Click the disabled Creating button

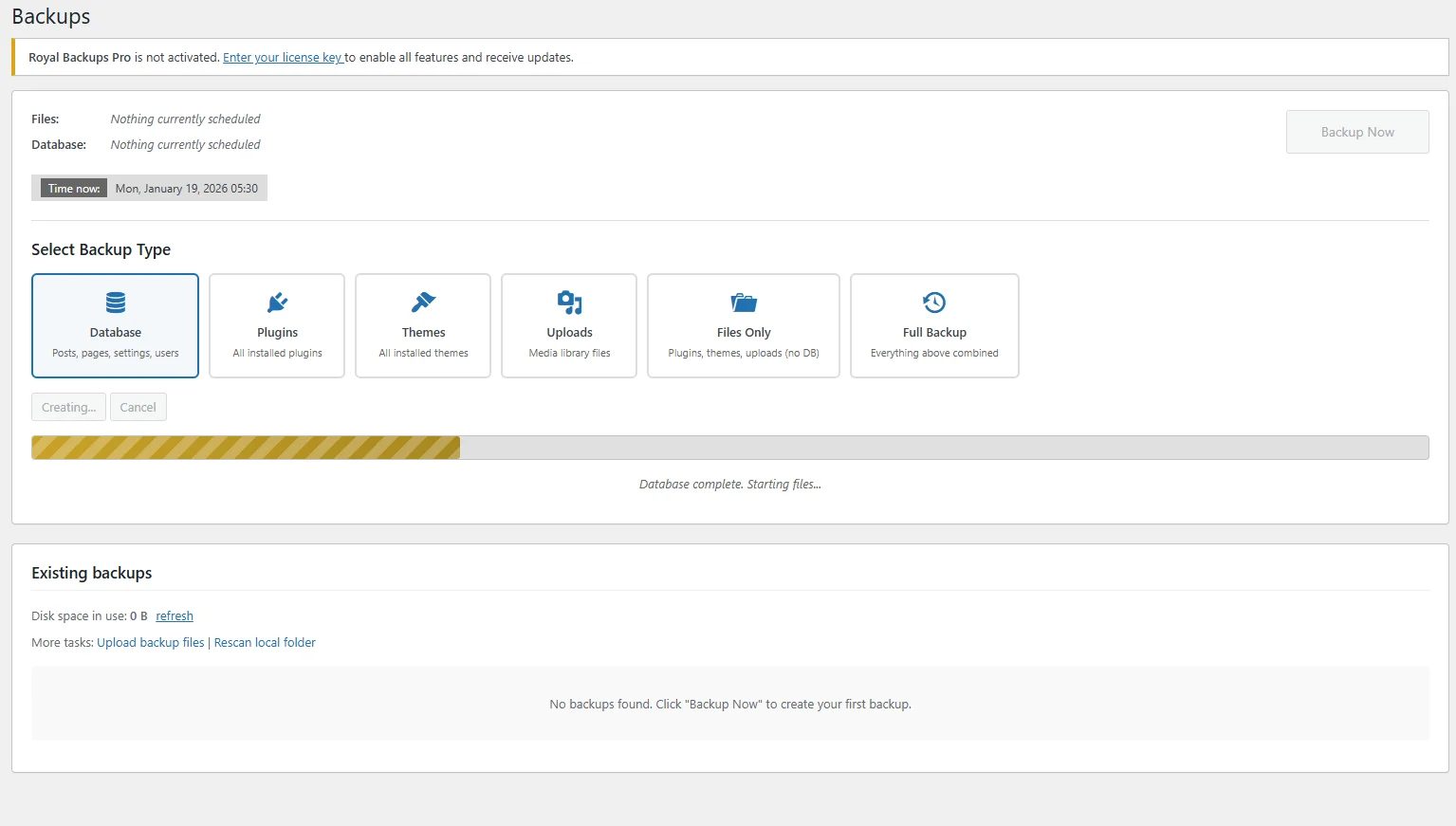click(67, 406)
